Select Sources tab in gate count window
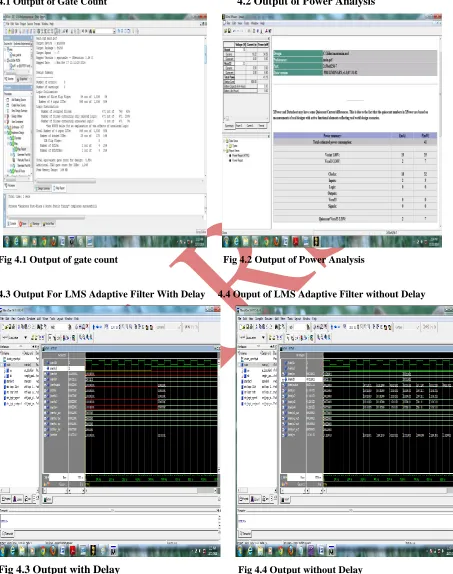453x574 pixels. coord(10,79)
